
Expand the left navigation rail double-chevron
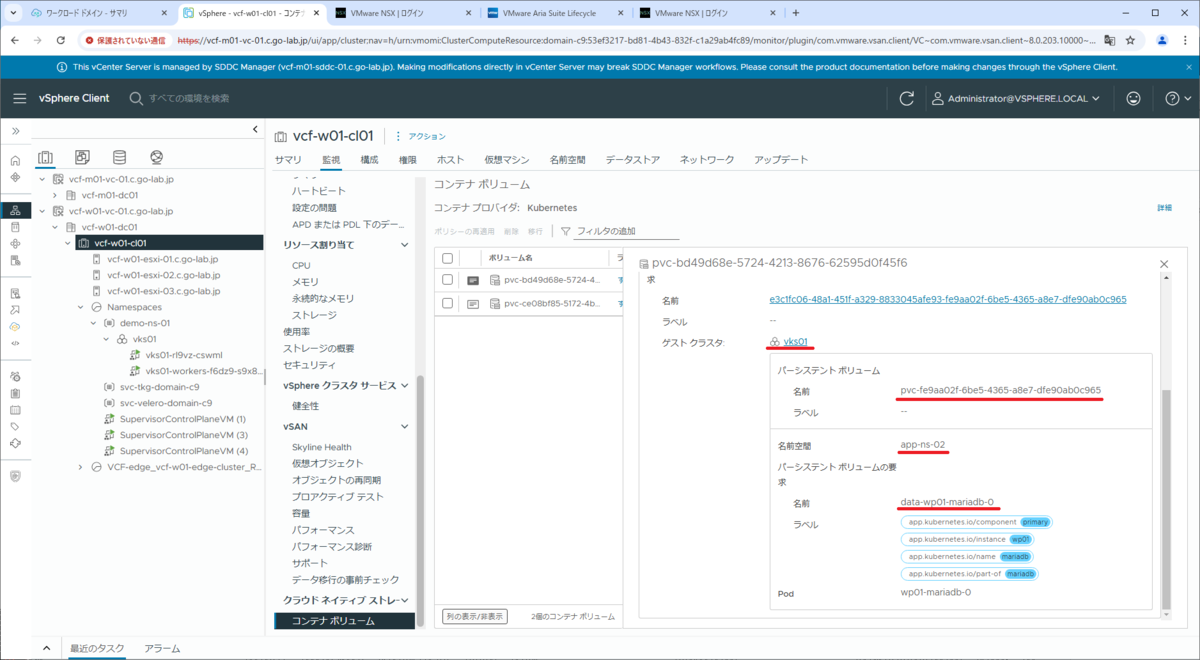tap(15, 131)
